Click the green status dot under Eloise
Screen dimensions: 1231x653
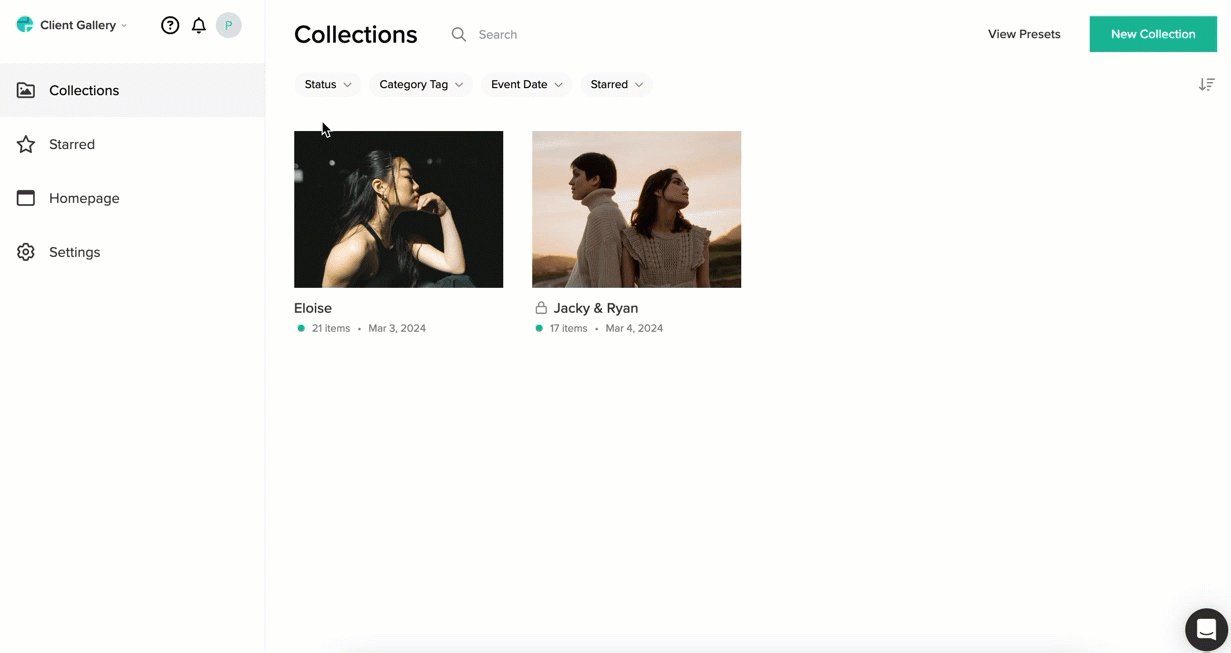point(300,327)
